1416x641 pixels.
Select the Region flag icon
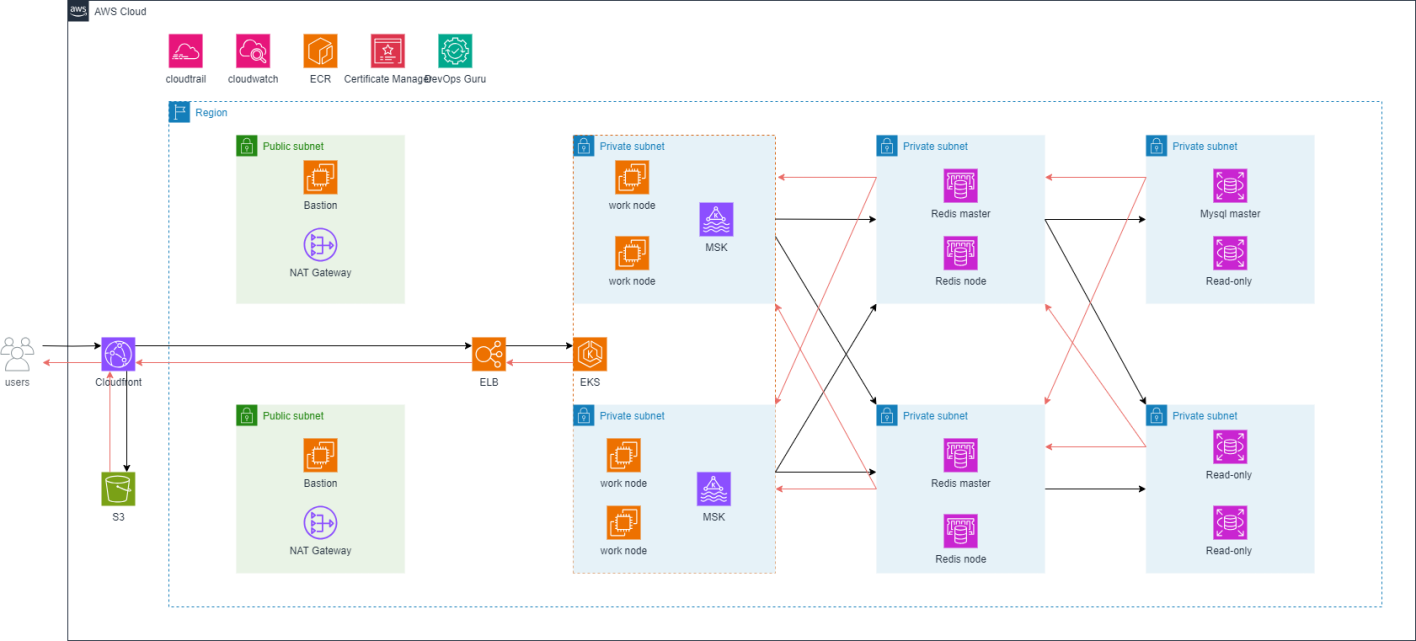pos(180,113)
